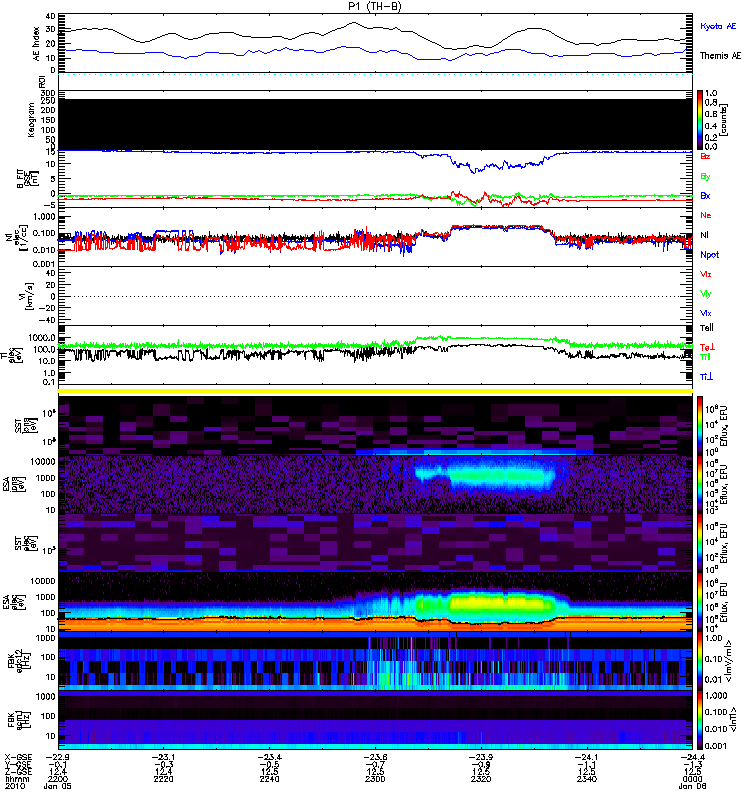Image resolution: width=750 pixels, height=800 pixels.
Task: Click the FBK nT color bar
Action: click(700, 720)
